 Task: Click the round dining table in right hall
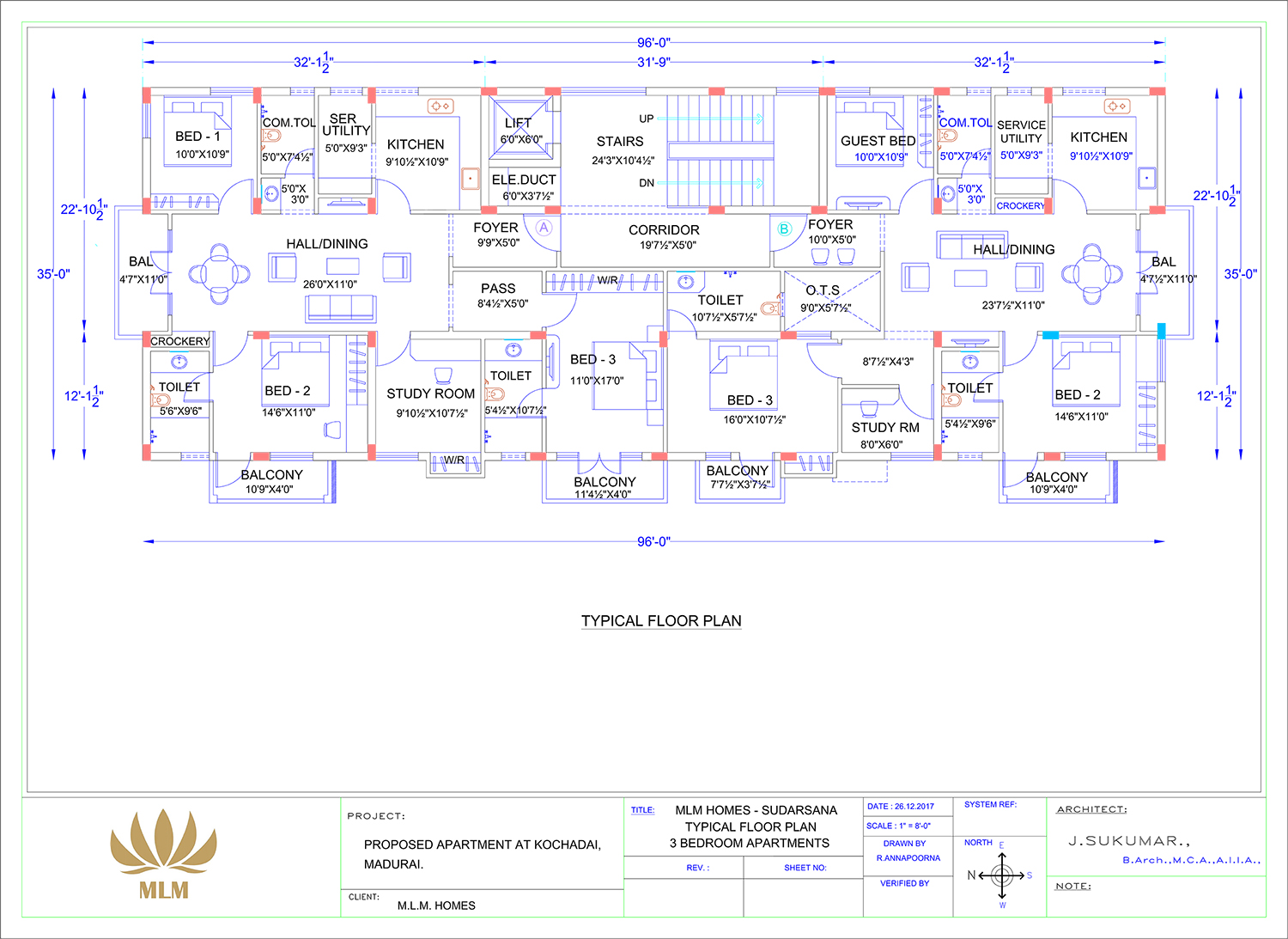1091,274
